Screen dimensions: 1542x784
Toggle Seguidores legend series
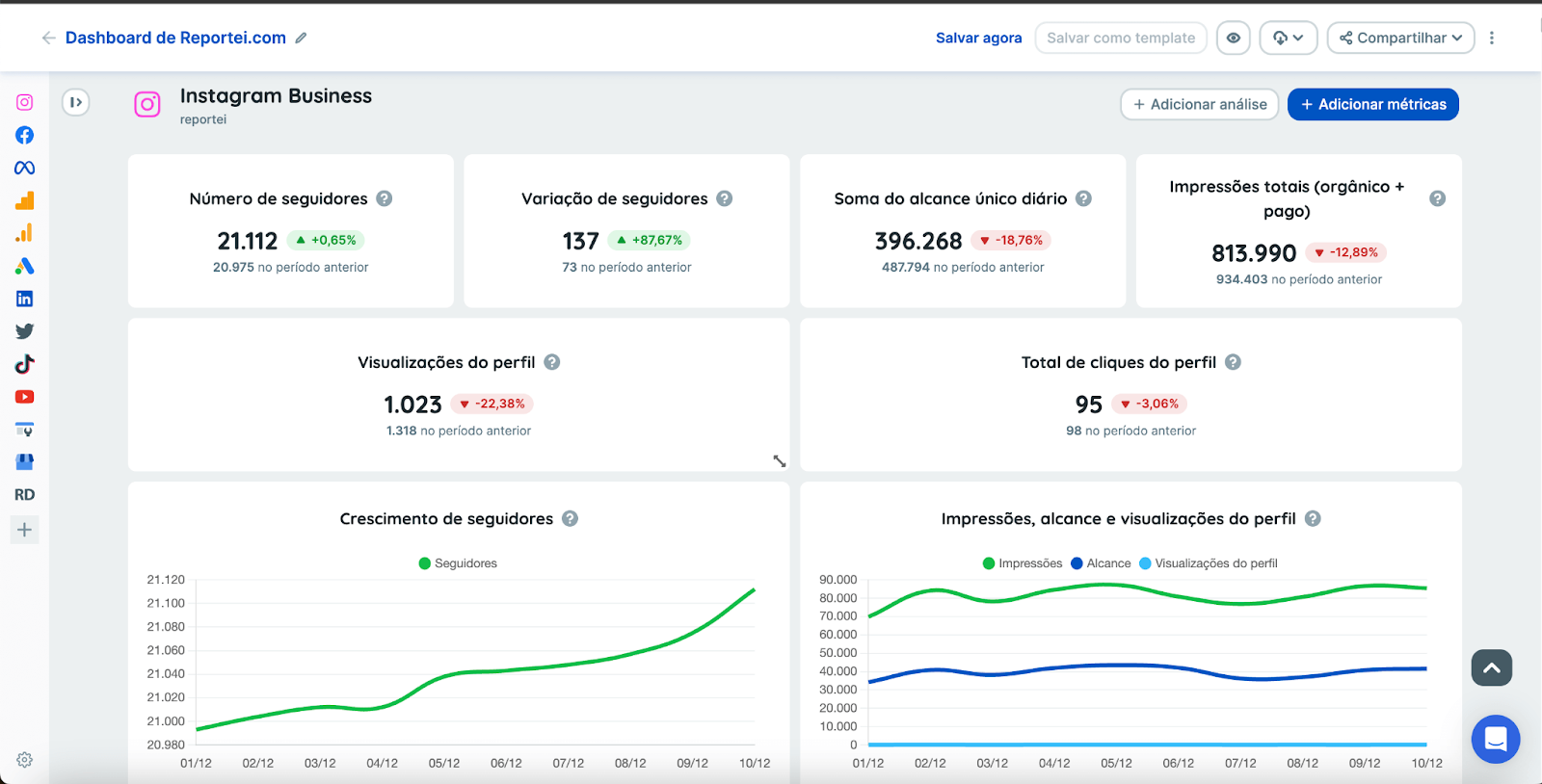458,563
